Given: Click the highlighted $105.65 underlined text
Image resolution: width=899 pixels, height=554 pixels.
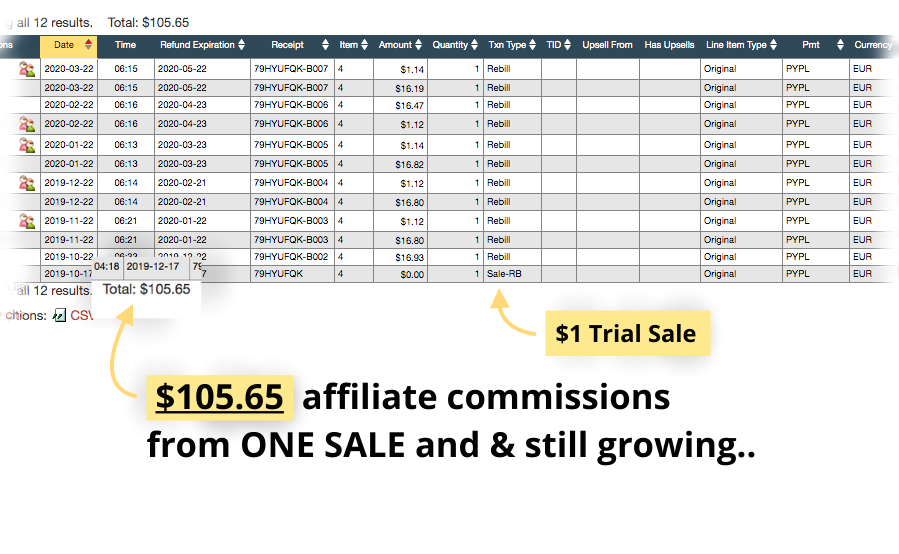Looking at the screenshot, I should [220, 396].
